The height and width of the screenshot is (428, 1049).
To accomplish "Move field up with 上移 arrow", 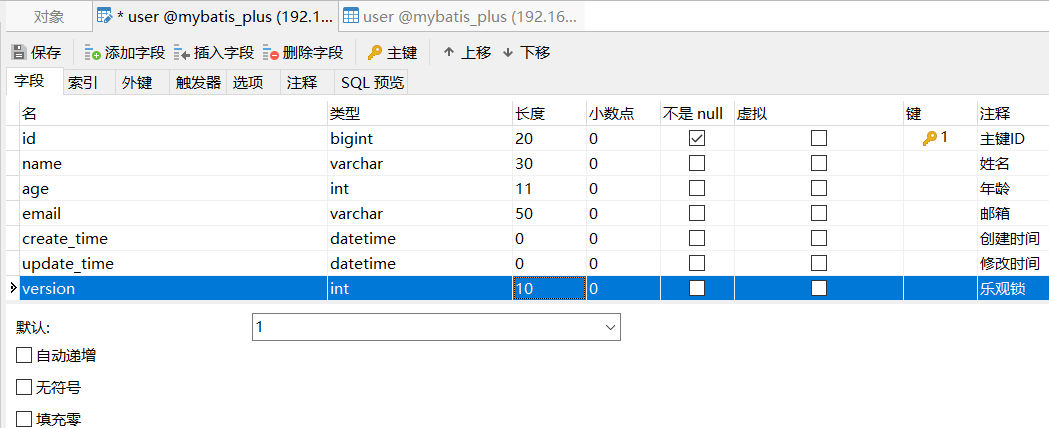I will (x=449, y=52).
